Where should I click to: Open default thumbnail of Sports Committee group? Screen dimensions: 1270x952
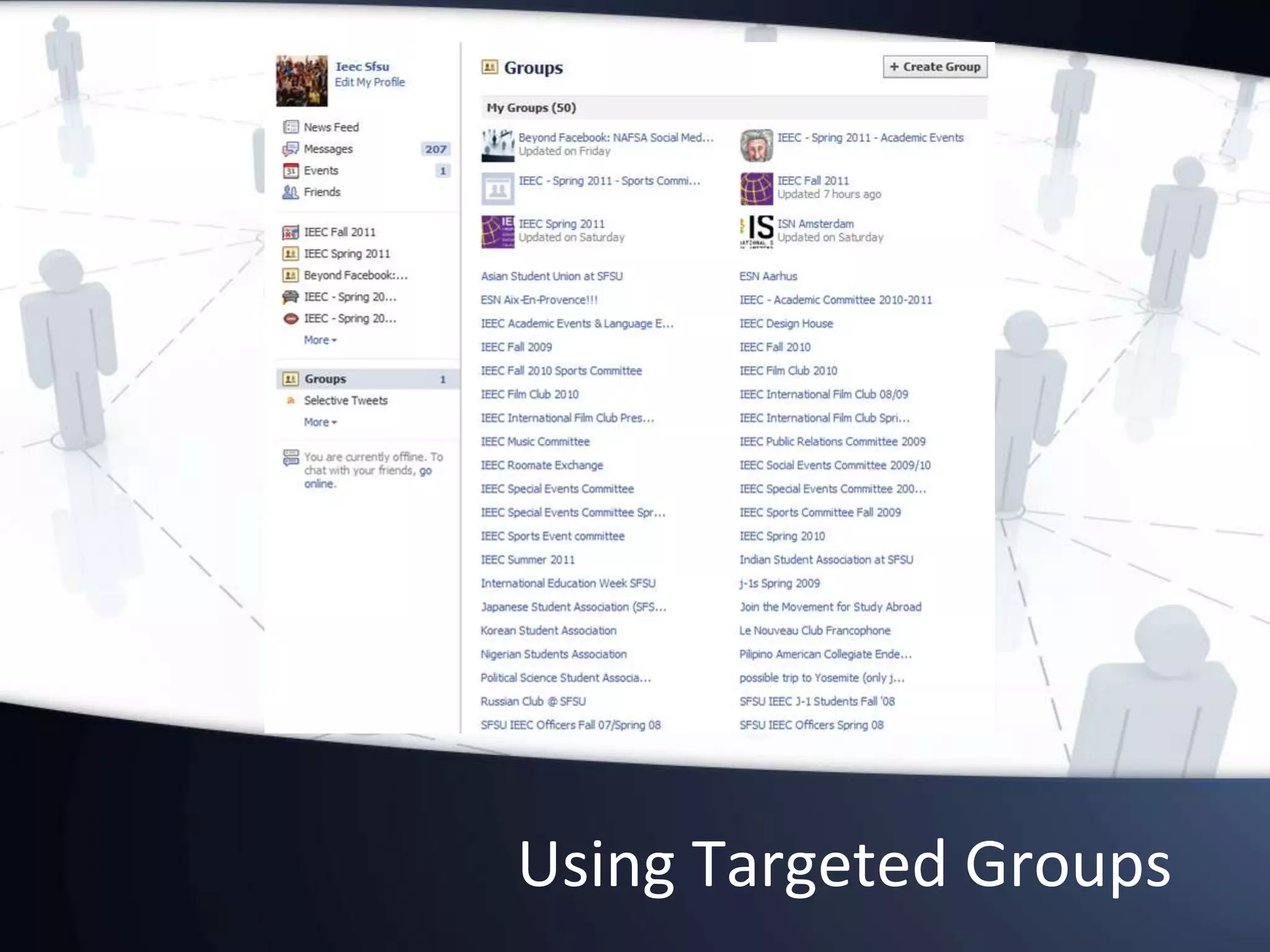click(x=498, y=188)
